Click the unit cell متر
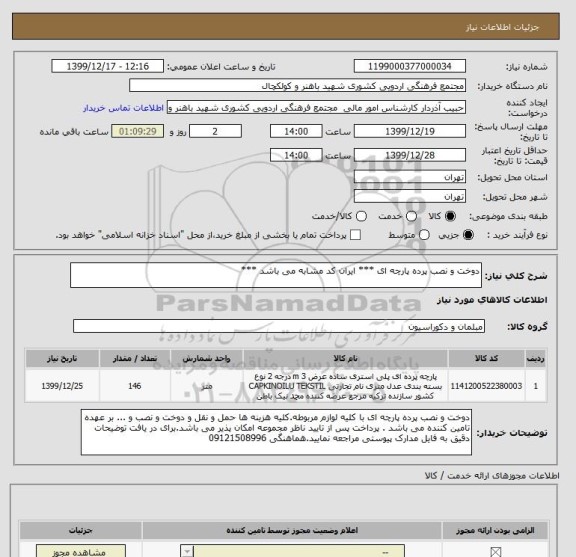This screenshot has width=576, height=557. (x=206, y=386)
